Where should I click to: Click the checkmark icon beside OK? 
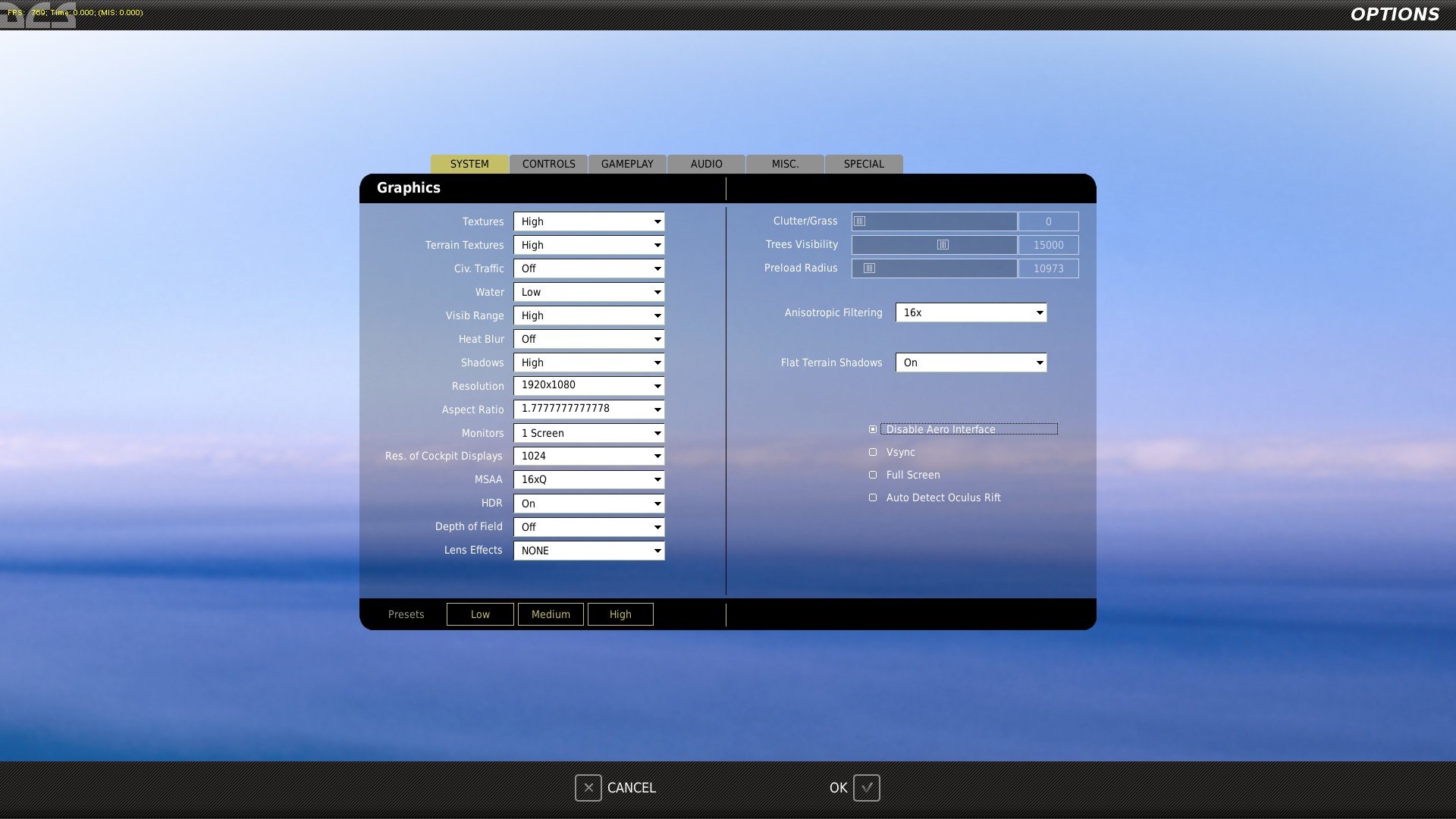[866, 788]
